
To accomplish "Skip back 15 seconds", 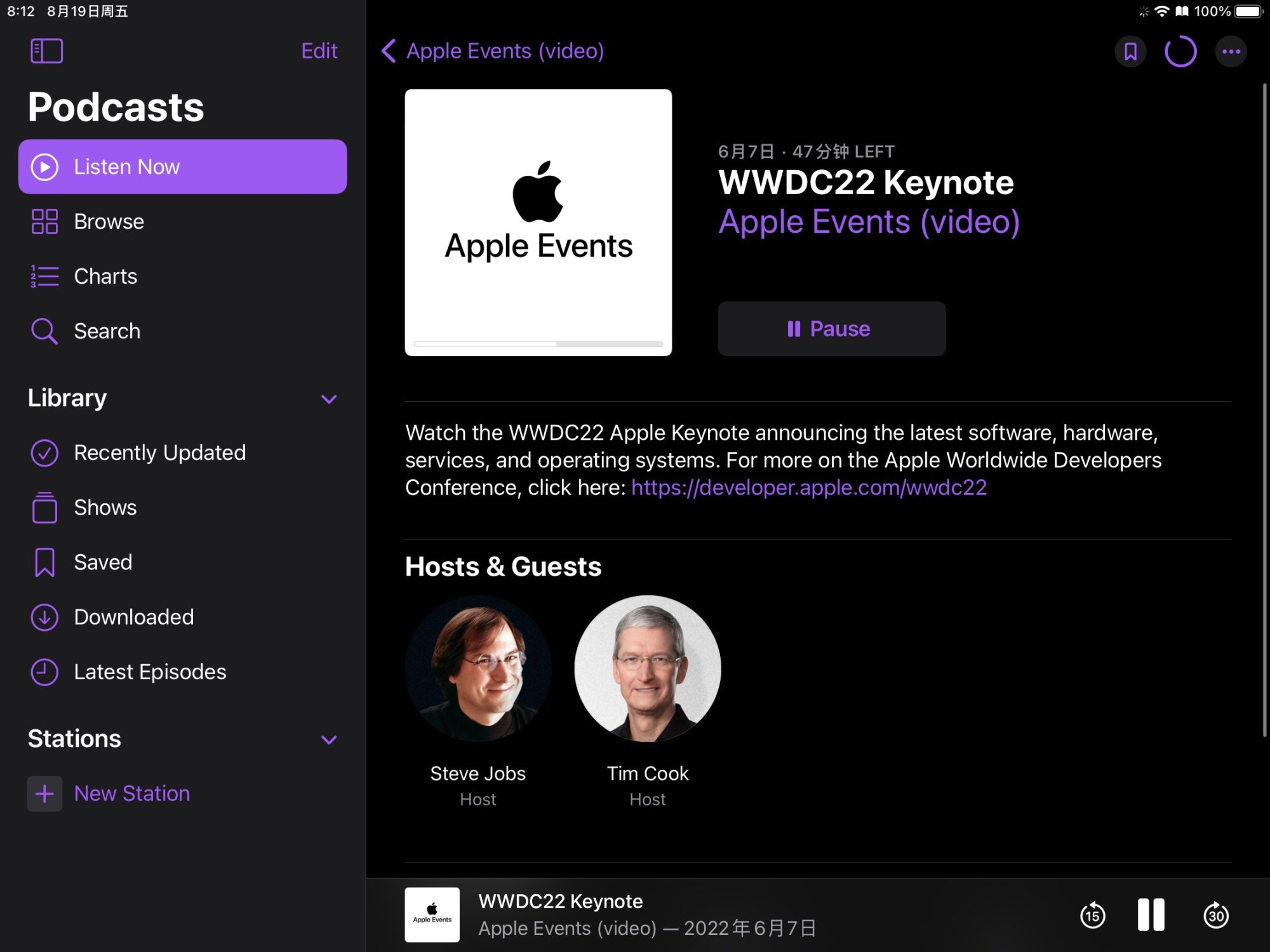I will point(1092,915).
